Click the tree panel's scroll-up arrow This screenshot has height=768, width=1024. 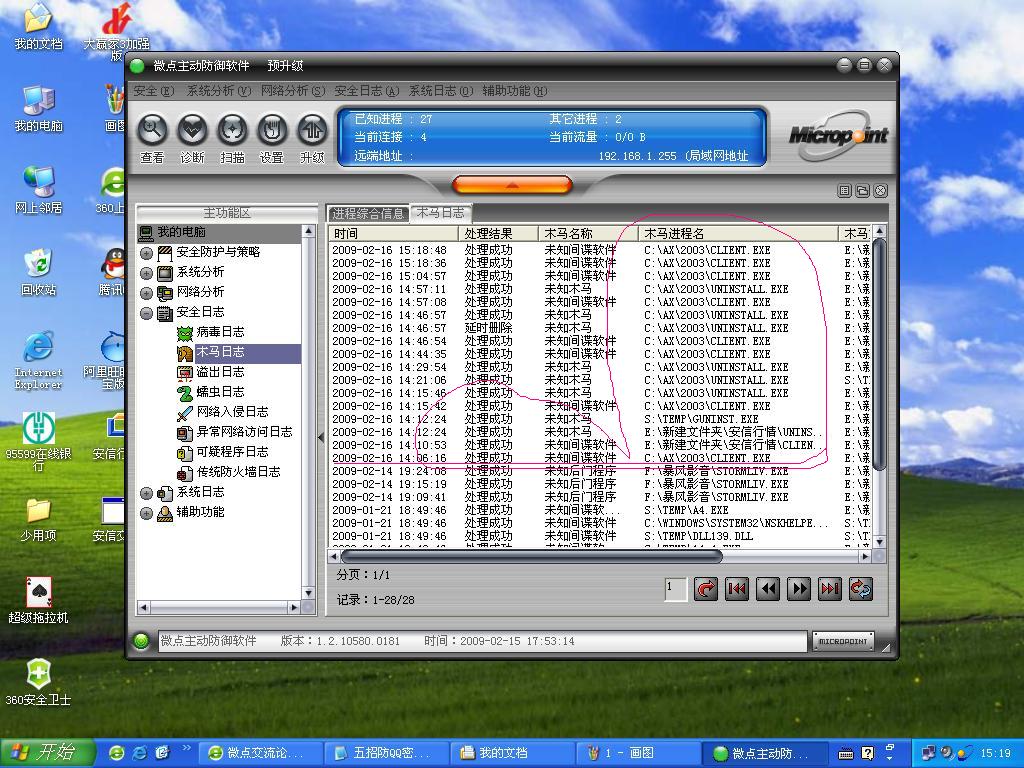tap(308, 232)
